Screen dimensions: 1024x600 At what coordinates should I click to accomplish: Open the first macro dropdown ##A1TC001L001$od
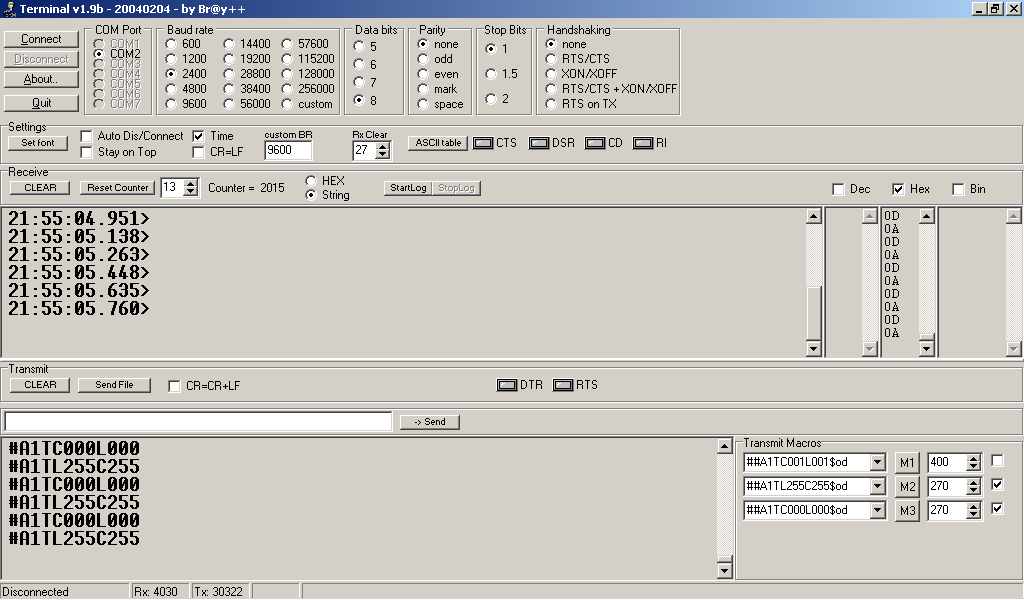[x=878, y=462]
